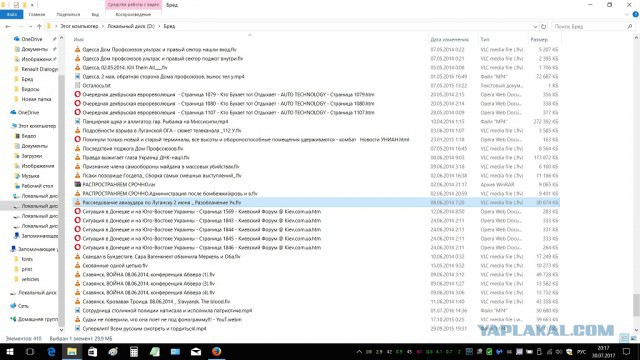Click the File Explorer icon on the taskbar

point(72,351)
